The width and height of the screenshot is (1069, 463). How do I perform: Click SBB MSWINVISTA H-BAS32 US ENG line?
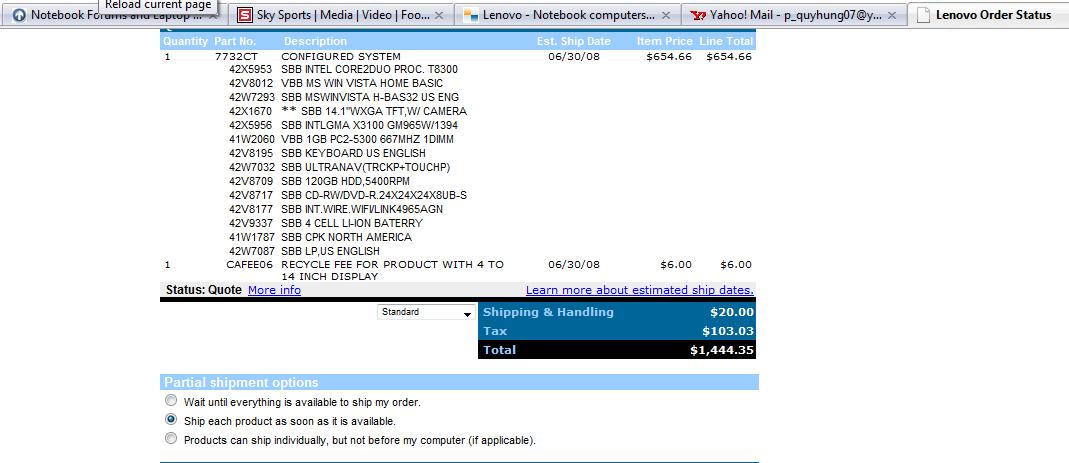coord(370,98)
